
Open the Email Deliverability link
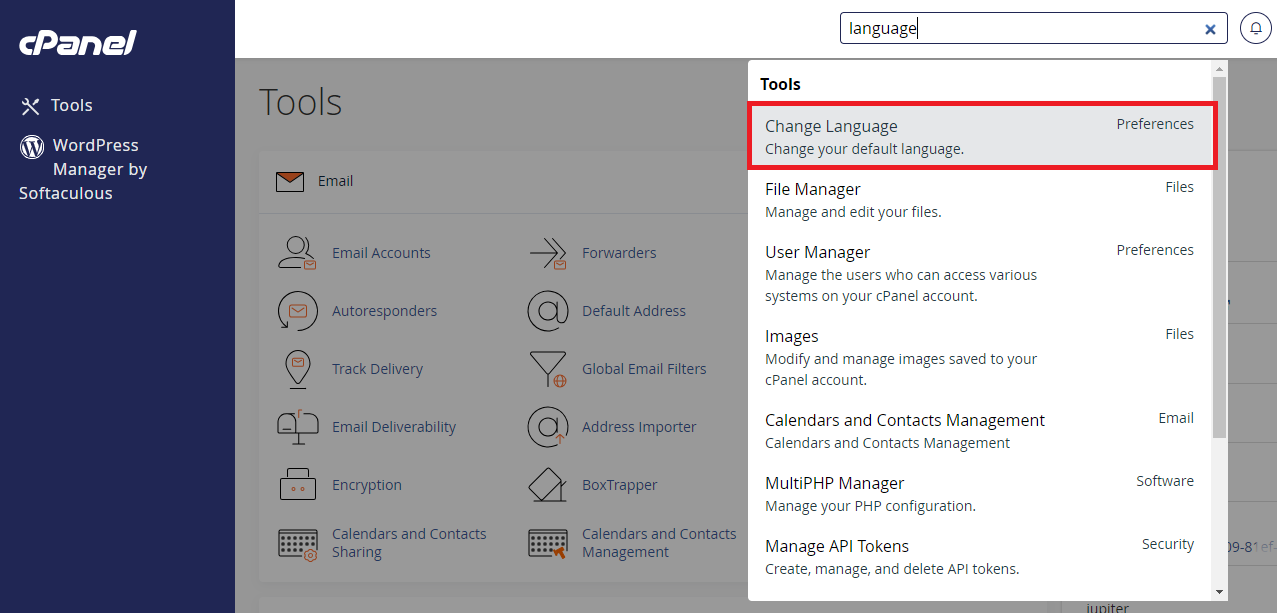pyautogui.click(x=394, y=427)
